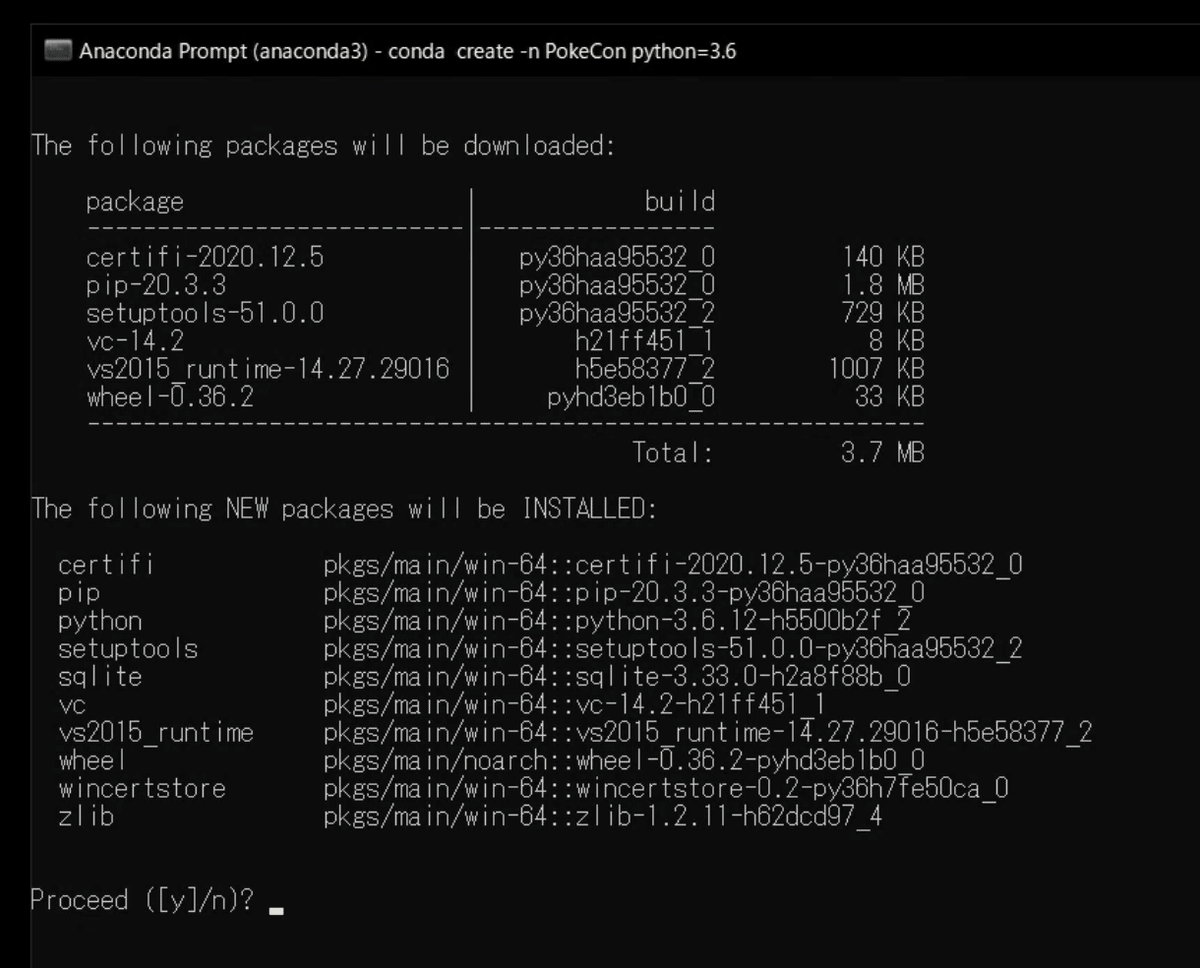Screen dimensions: 1200x968
Task: Click the '1.8 MB' size value
Action: tap(884, 286)
